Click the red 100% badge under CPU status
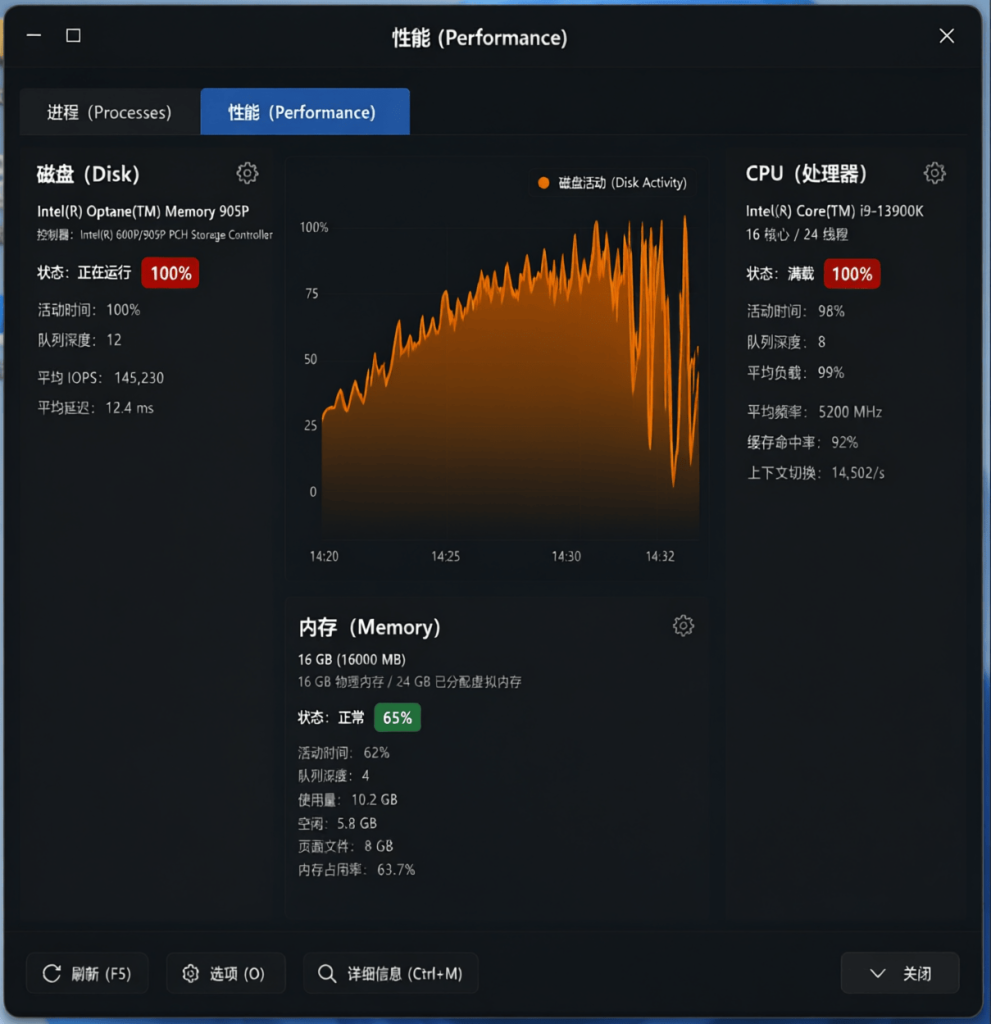991x1024 pixels. pos(852,274)
